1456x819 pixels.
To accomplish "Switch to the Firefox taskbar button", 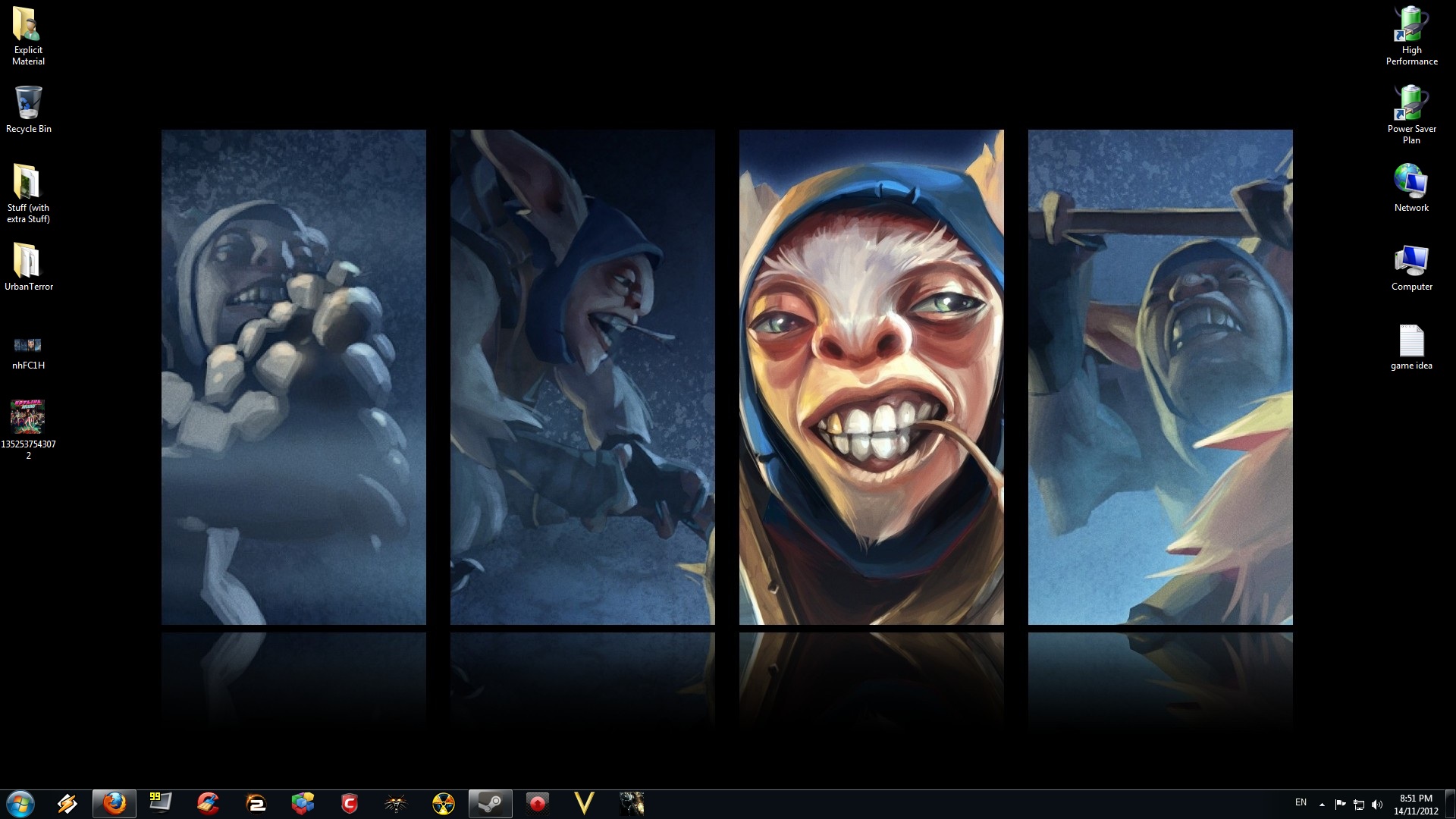I will [x=115, y=804].
